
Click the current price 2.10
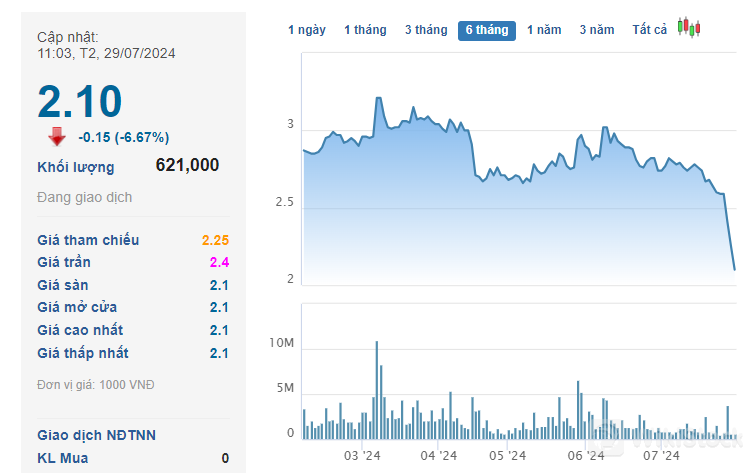coord(80,101)
